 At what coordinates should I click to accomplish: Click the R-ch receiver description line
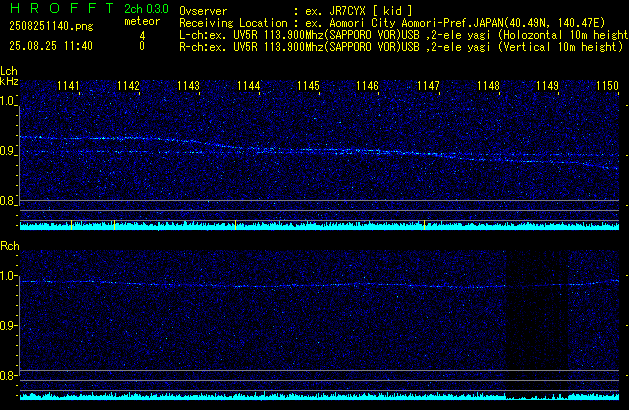[x=401, y=47]
